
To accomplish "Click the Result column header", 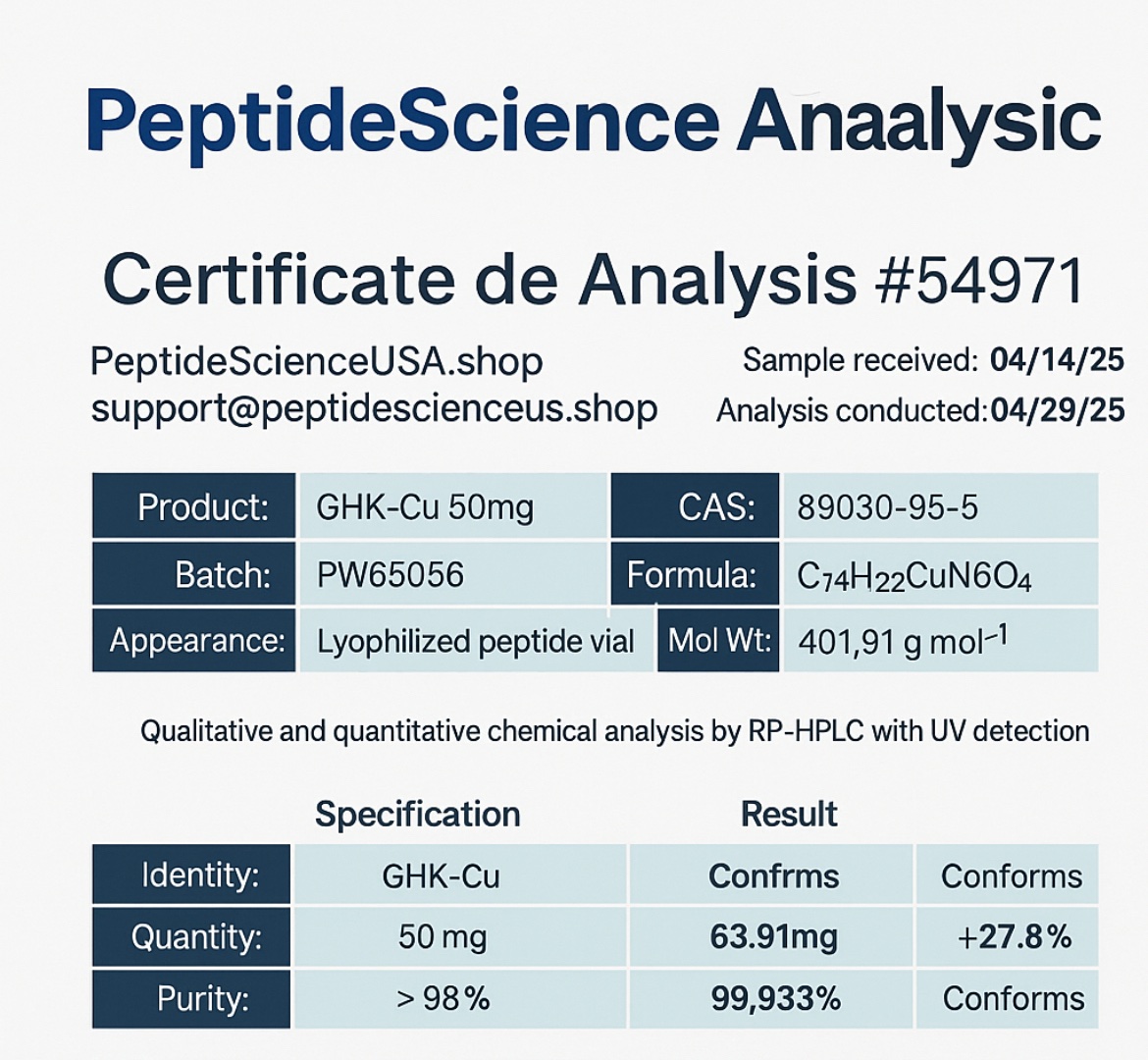I will 789,814.
